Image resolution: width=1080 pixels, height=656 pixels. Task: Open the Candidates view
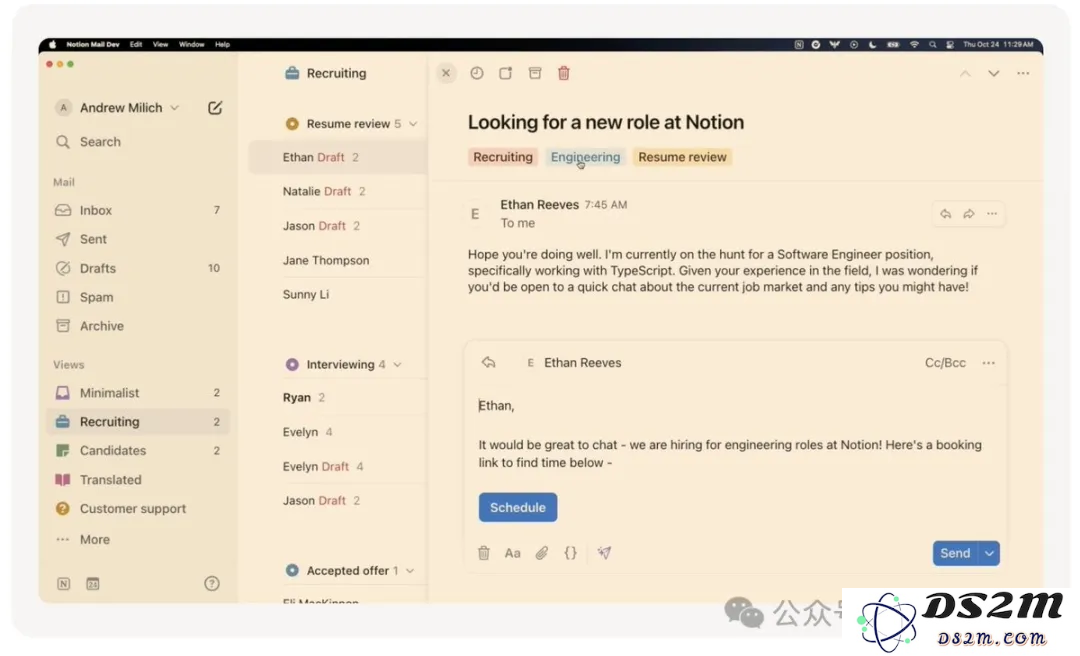click(x=138, y=451)
